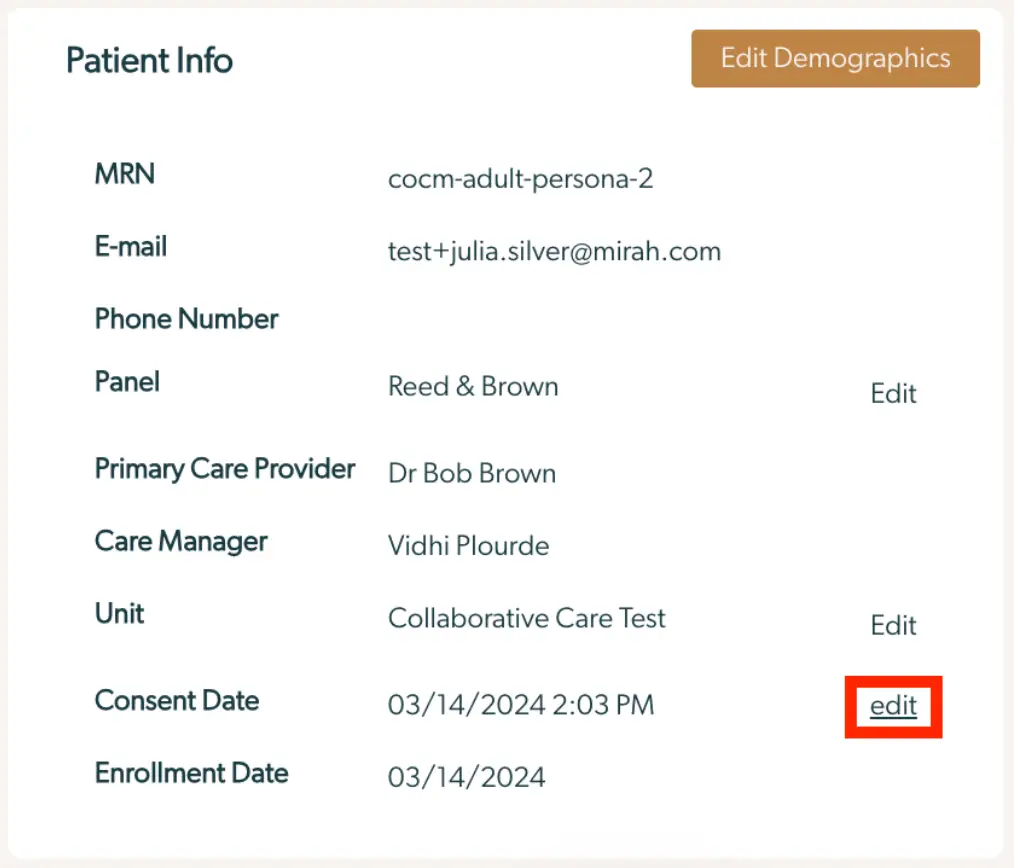The image size is (1014, 868).
Task: Select the Unit value Collaborative Care Test
Action: click(x=526, y=618)
